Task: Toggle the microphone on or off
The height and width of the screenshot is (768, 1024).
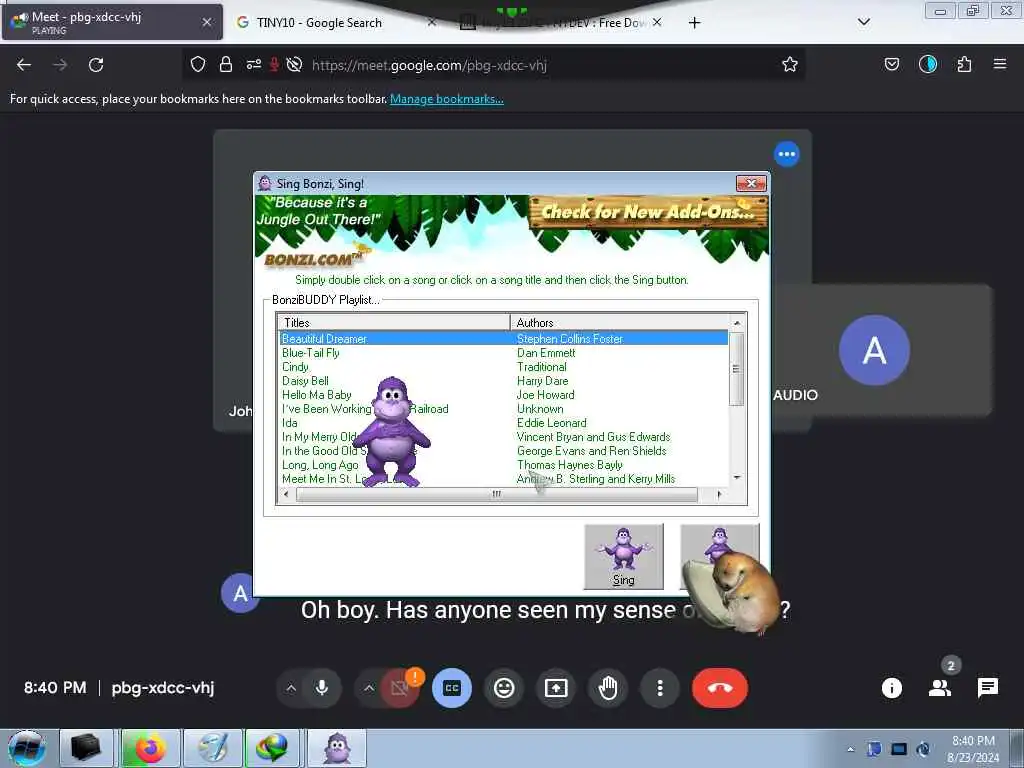Action: tap(321, 688)
